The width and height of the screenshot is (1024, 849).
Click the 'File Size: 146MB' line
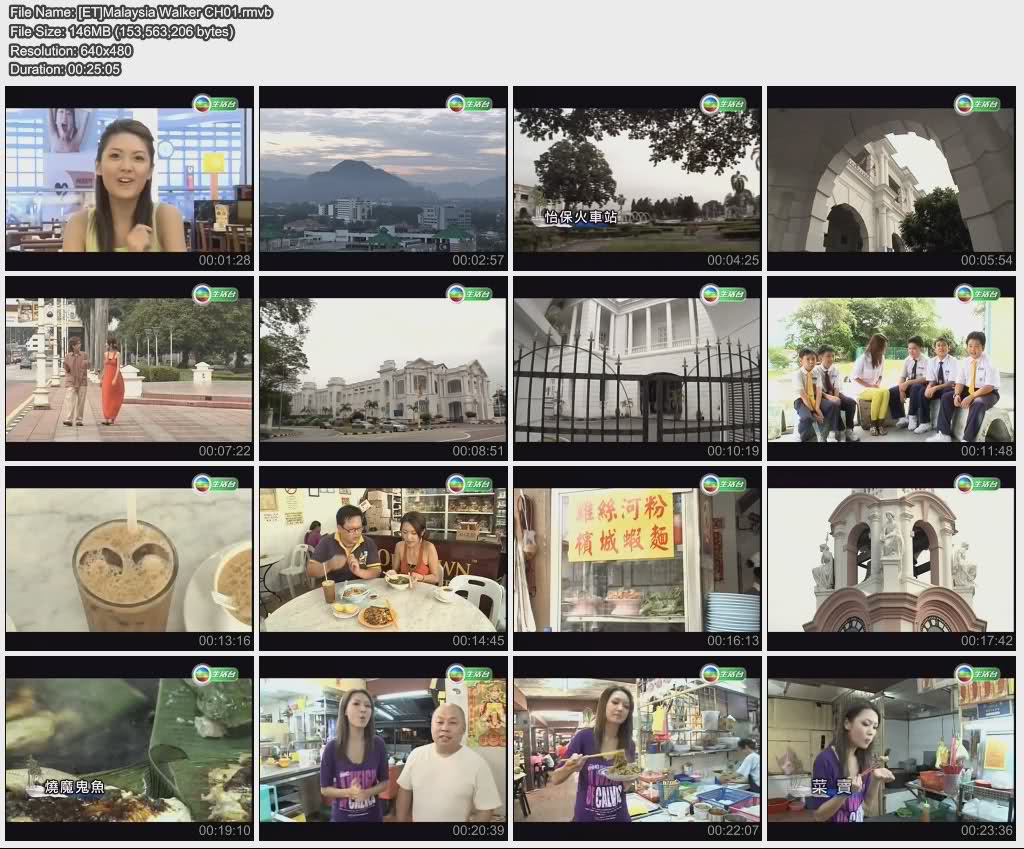tap(121, 31)
